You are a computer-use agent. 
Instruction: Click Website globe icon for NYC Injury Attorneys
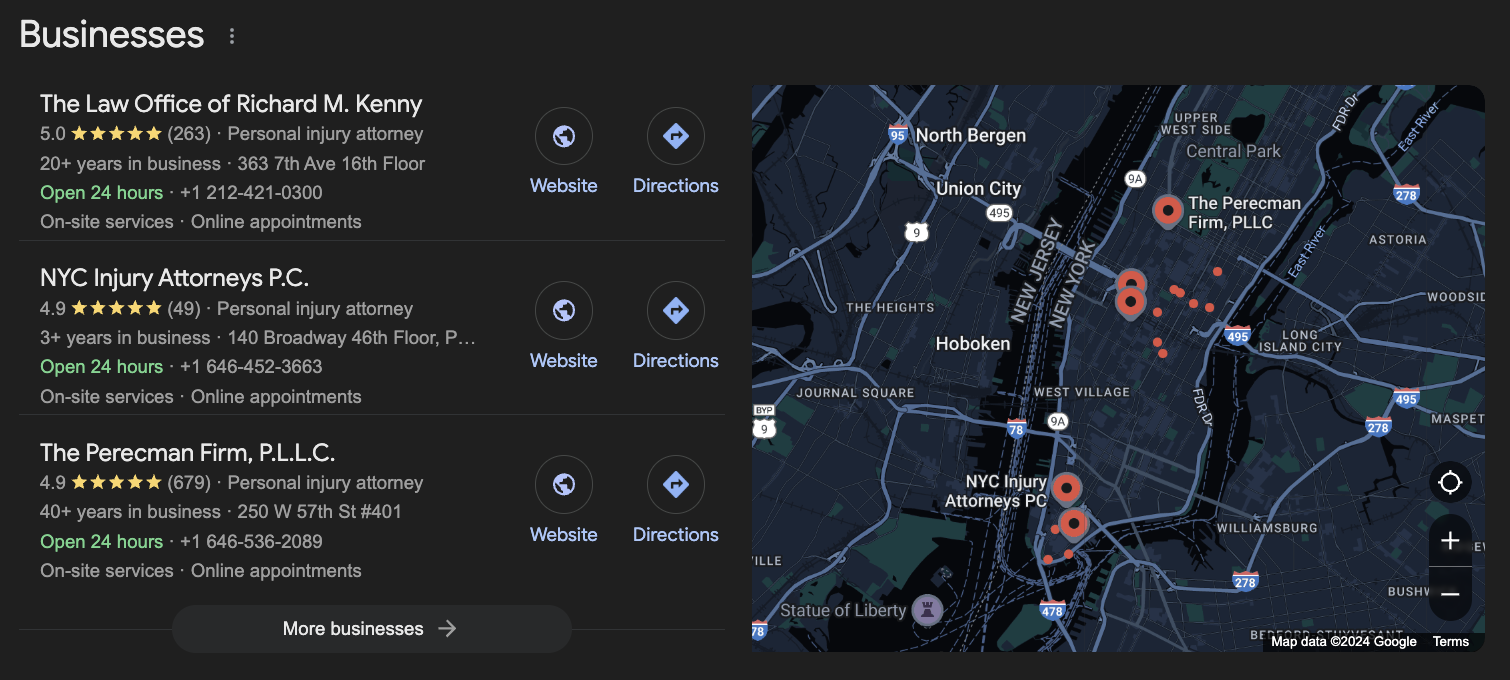tap(564, 311)
